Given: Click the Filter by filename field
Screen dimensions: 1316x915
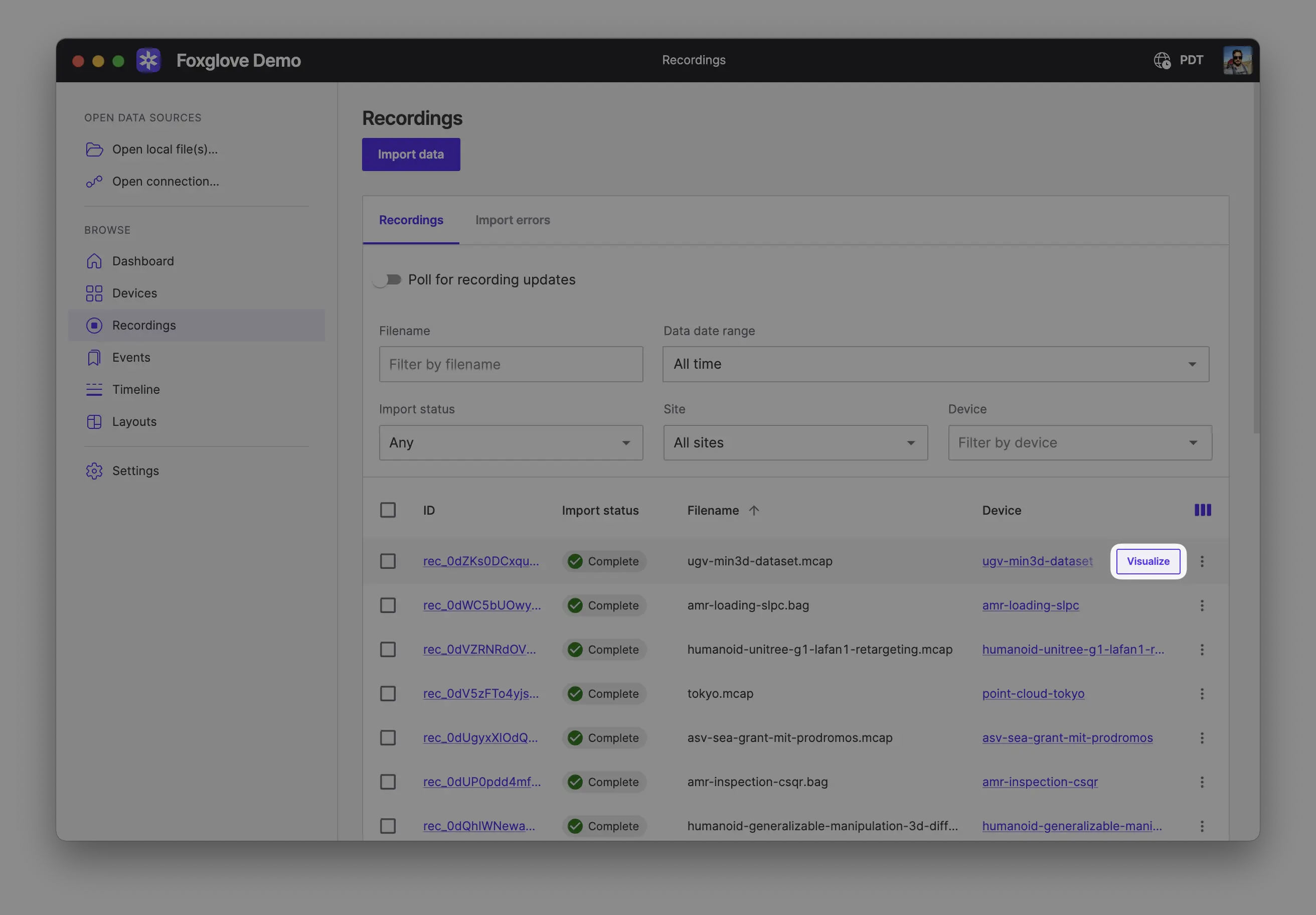Looking at the screenshot, I should click(511, 365).
